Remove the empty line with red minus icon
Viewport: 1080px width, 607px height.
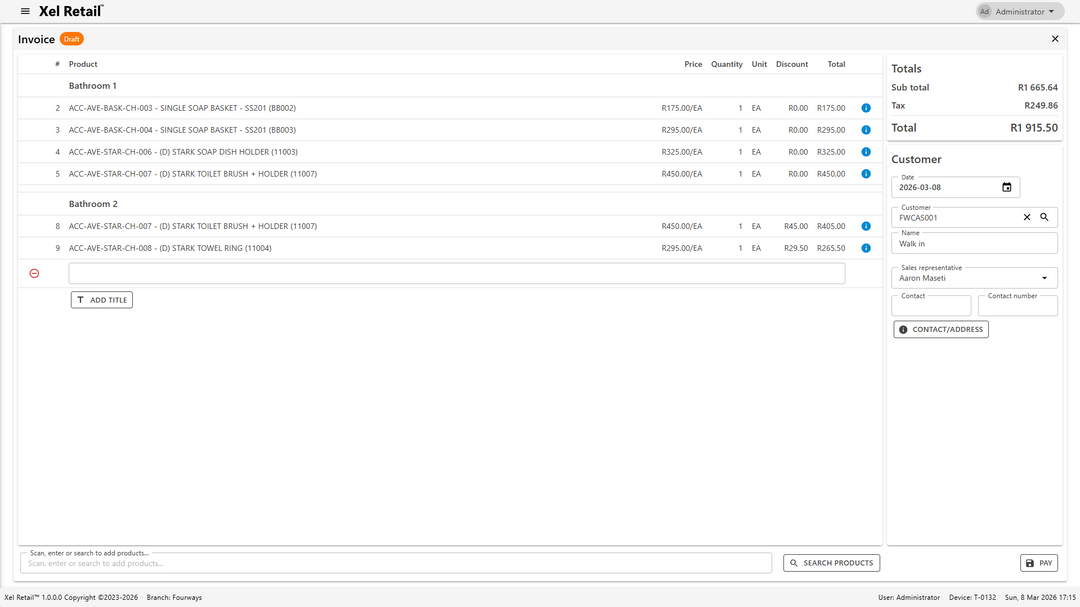click(34, 273)
